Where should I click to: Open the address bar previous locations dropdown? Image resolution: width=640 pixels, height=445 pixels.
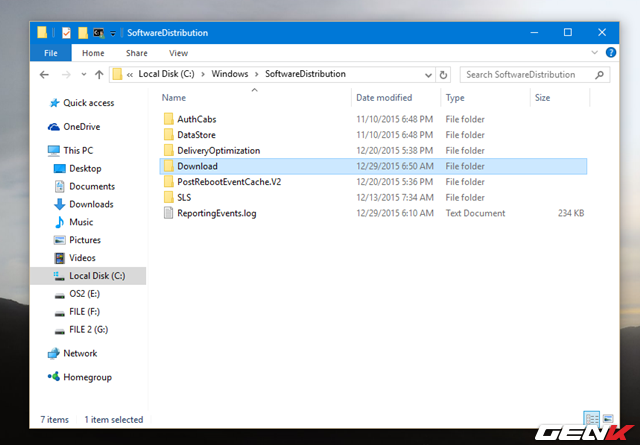point(434,74)
